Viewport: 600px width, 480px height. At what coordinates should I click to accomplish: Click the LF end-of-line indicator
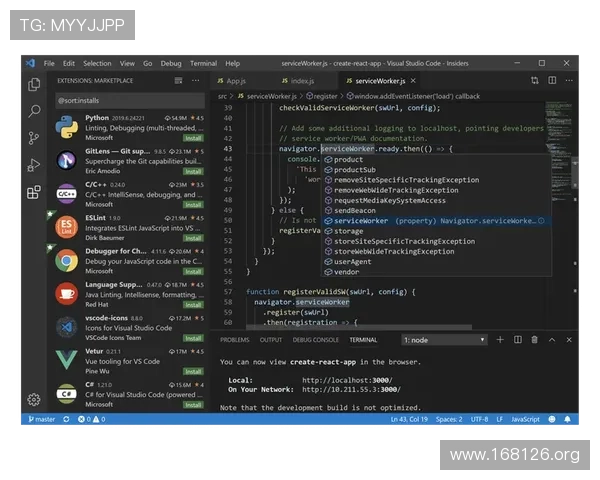click(x=499, y=419)
